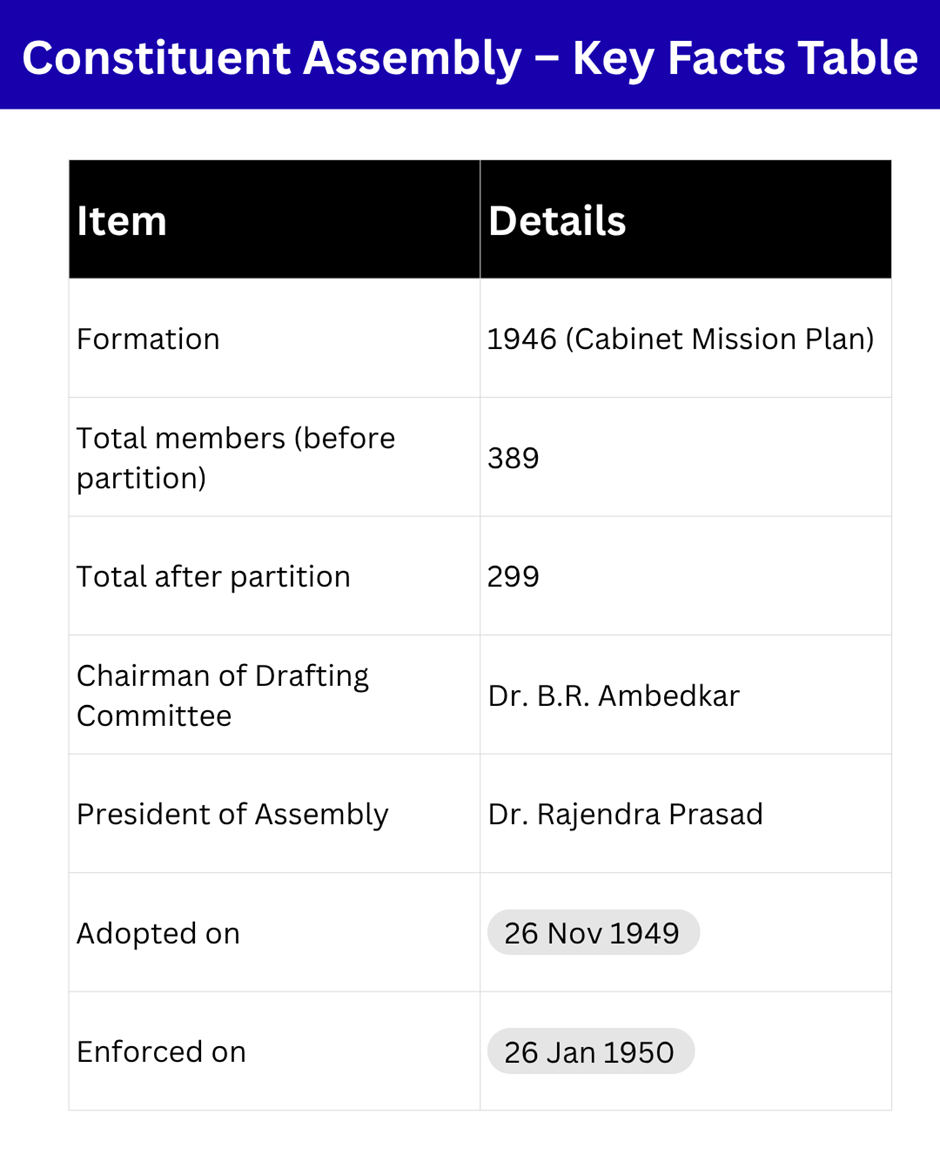
Task: Click the 'Item' column header
Action: pos(121,221)
